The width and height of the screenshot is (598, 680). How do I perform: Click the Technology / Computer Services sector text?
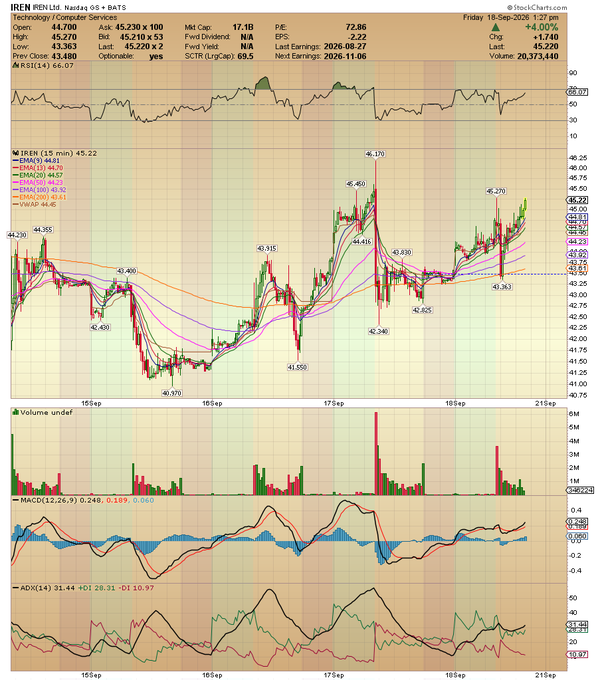tap(65, 17)
